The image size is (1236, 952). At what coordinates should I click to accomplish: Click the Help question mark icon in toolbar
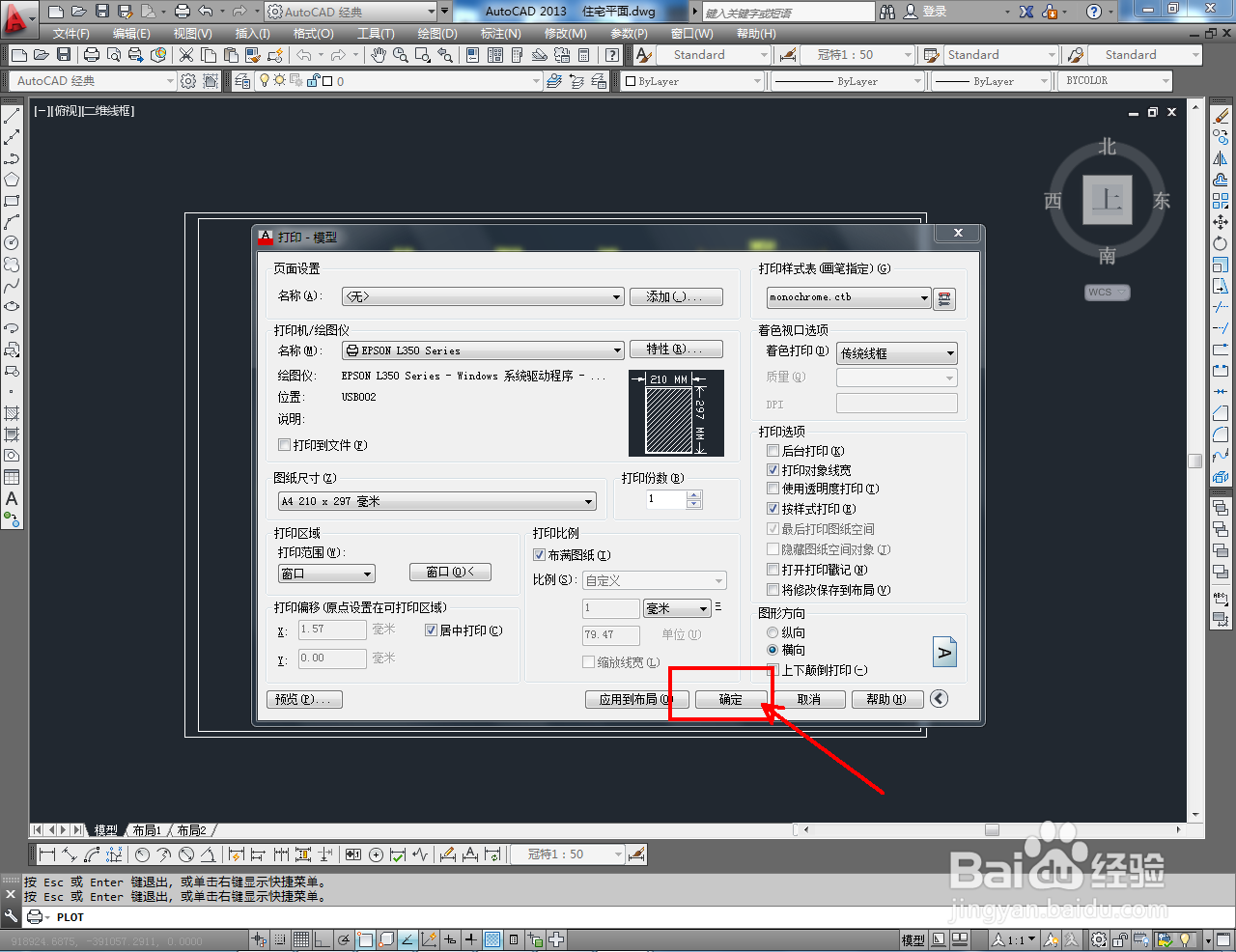point(611,55)
